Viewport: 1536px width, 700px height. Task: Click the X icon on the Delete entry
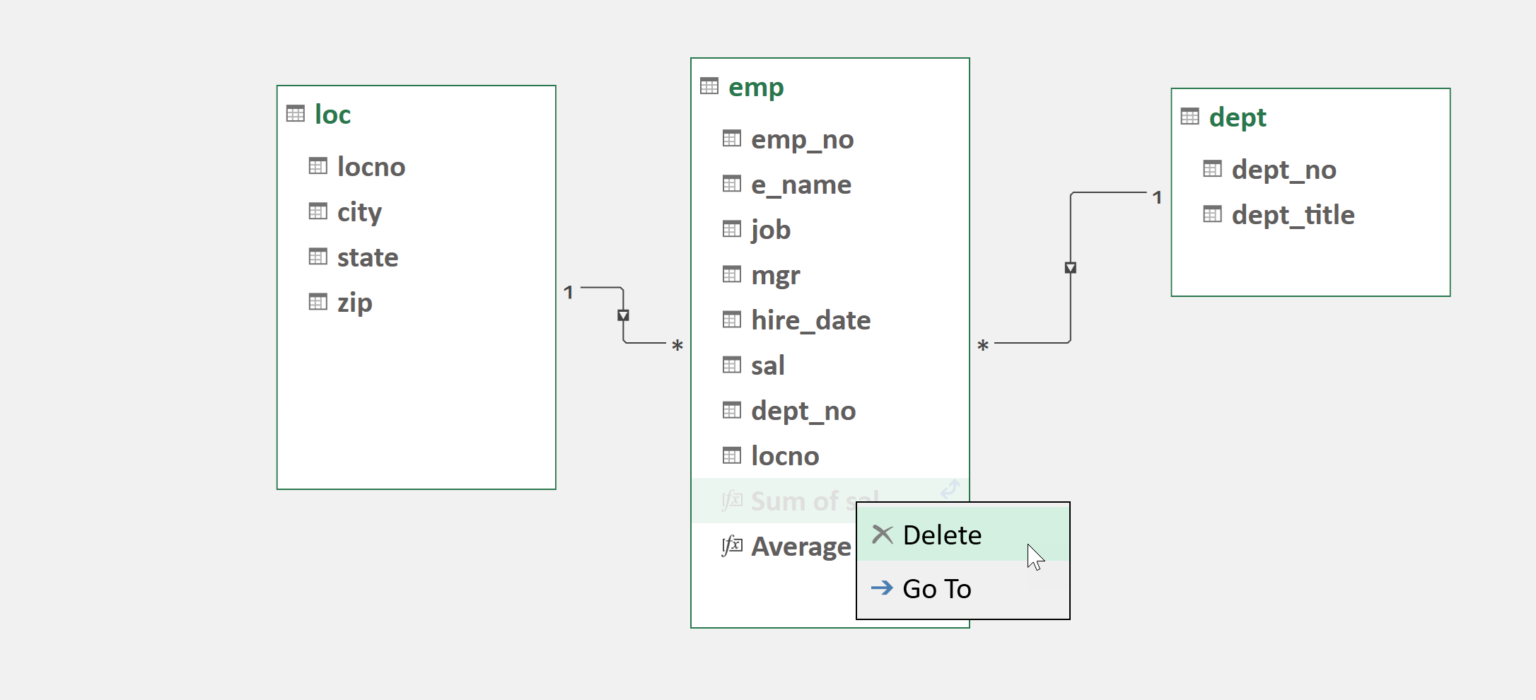click(883, 534)
